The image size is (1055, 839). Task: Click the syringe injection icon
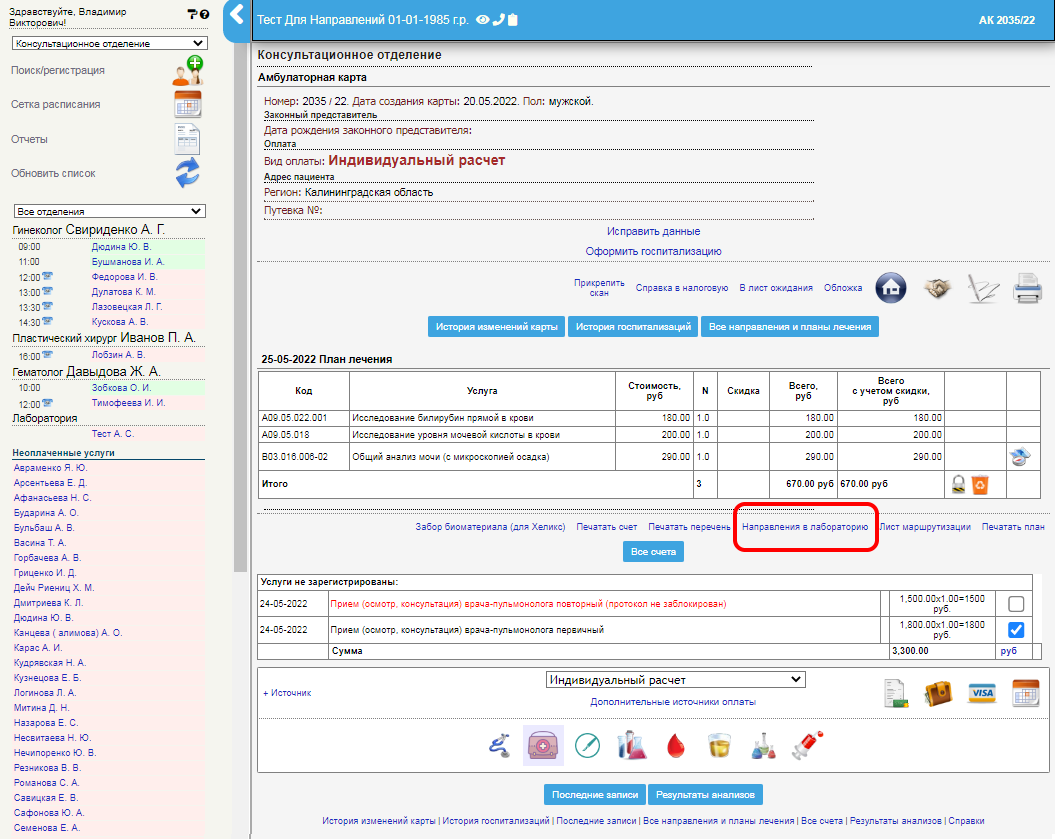click(806, 745)
